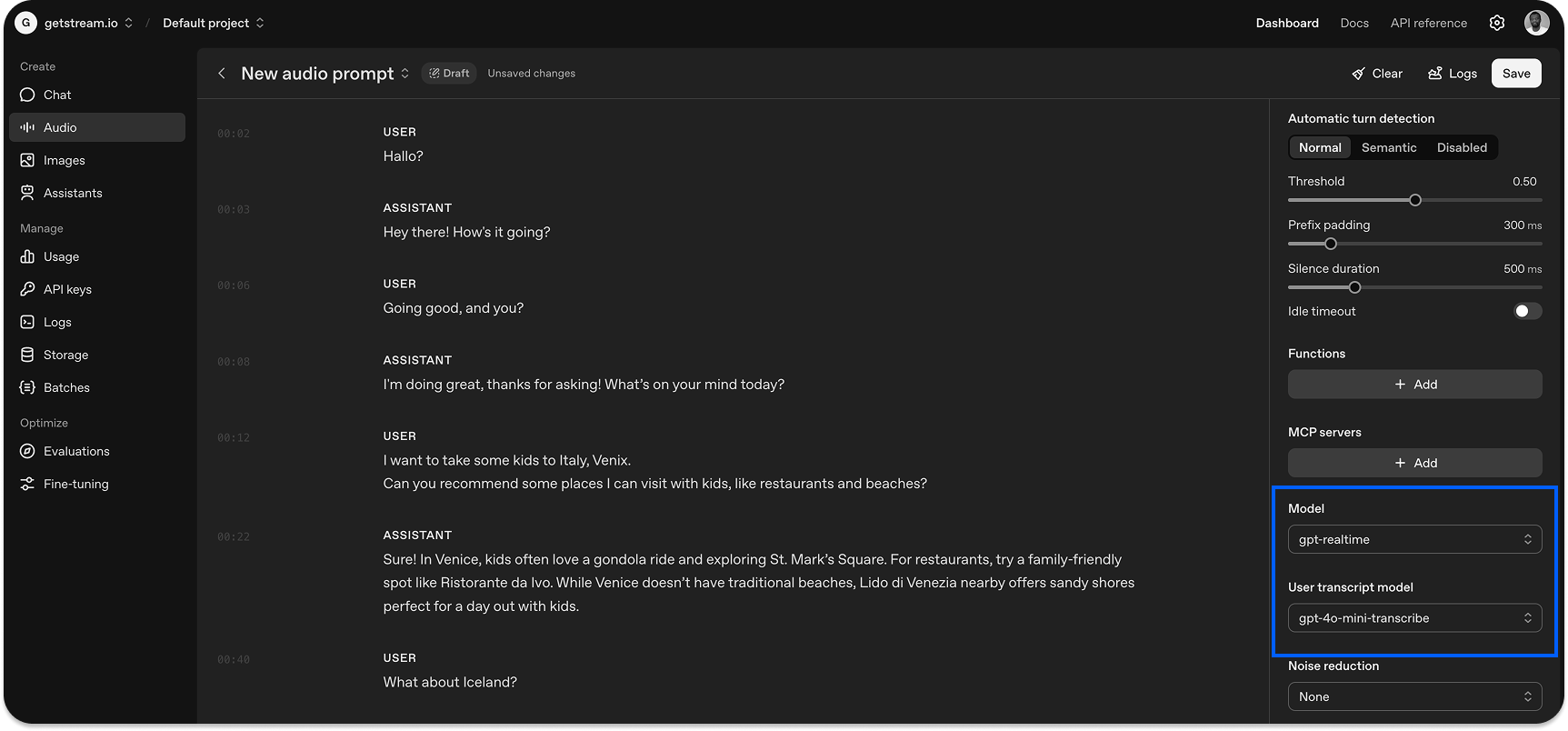Click the Save button

click(1516, 74)
